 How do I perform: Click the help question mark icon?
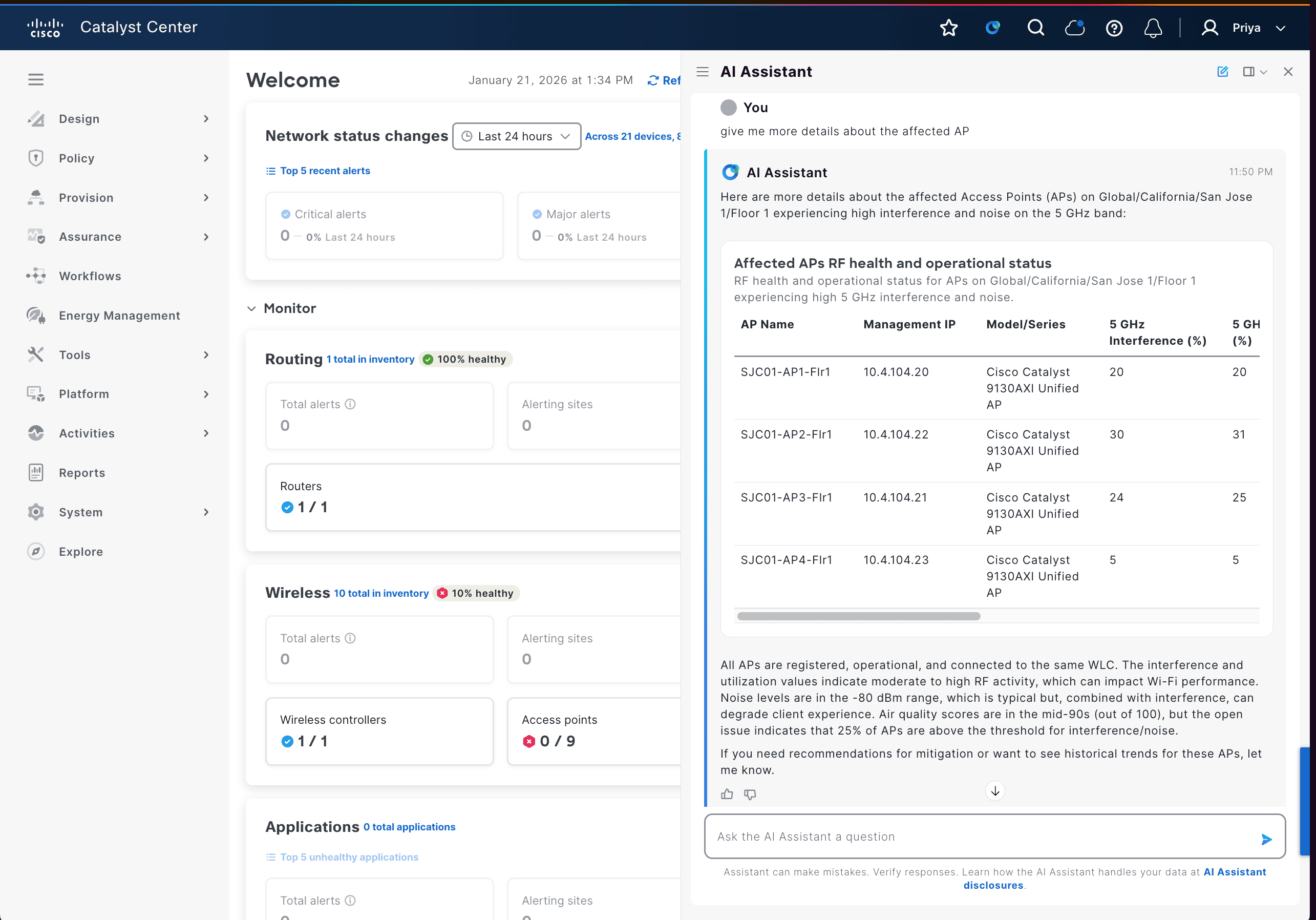[1114, 28]
